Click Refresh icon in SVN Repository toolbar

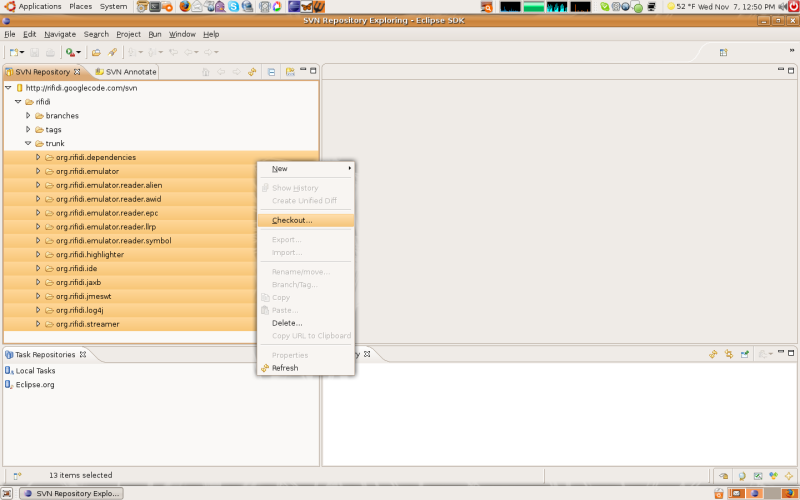coord(252,72)
